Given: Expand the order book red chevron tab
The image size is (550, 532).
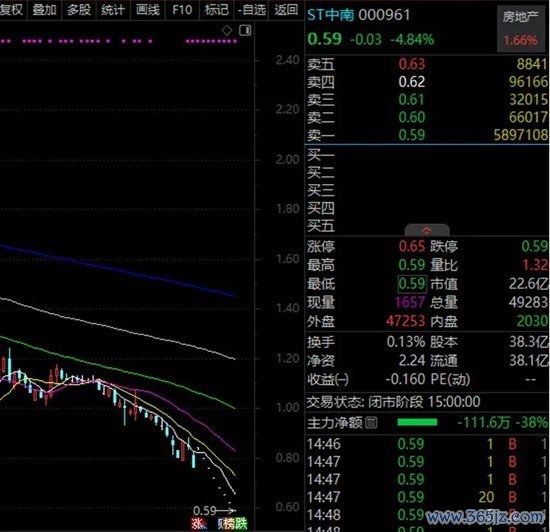Looking at the screenshot, I should click(x=427, y=230).
